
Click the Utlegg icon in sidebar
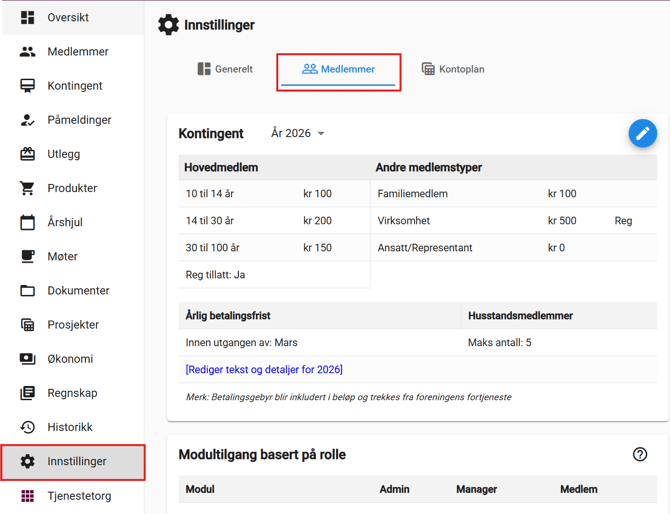27,154
